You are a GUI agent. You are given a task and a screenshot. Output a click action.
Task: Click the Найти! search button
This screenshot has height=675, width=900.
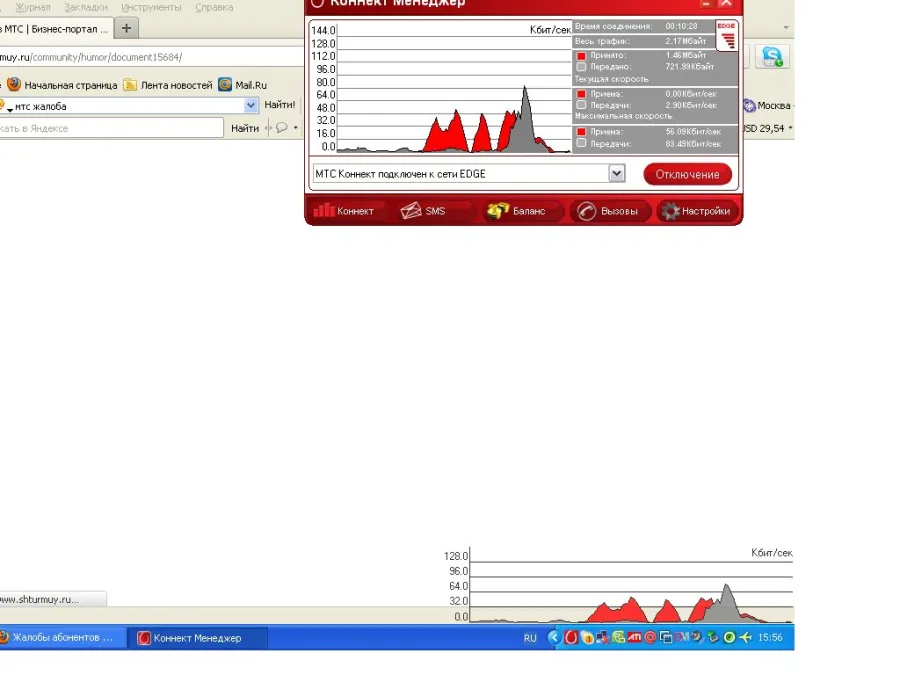pos(280,105)
